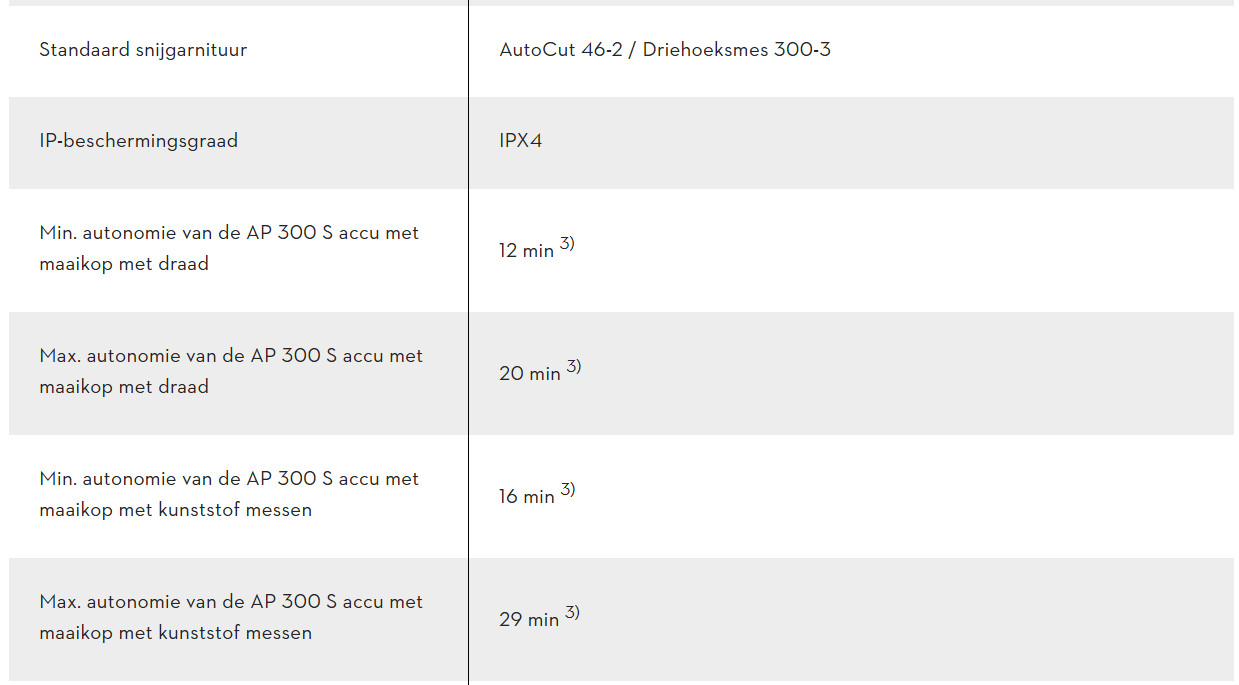Image resolution: width=1239 pixels, height=685 pixels.
Task: Open footnote 3) next to 29 min
Action: (x=572, y=613)
